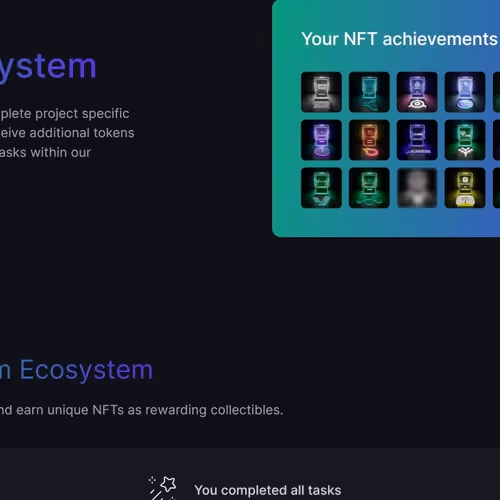Click the "You completed all tasks" message
Image resolution: width=500 pixels, height=500 pixels.
pos(268,490)
